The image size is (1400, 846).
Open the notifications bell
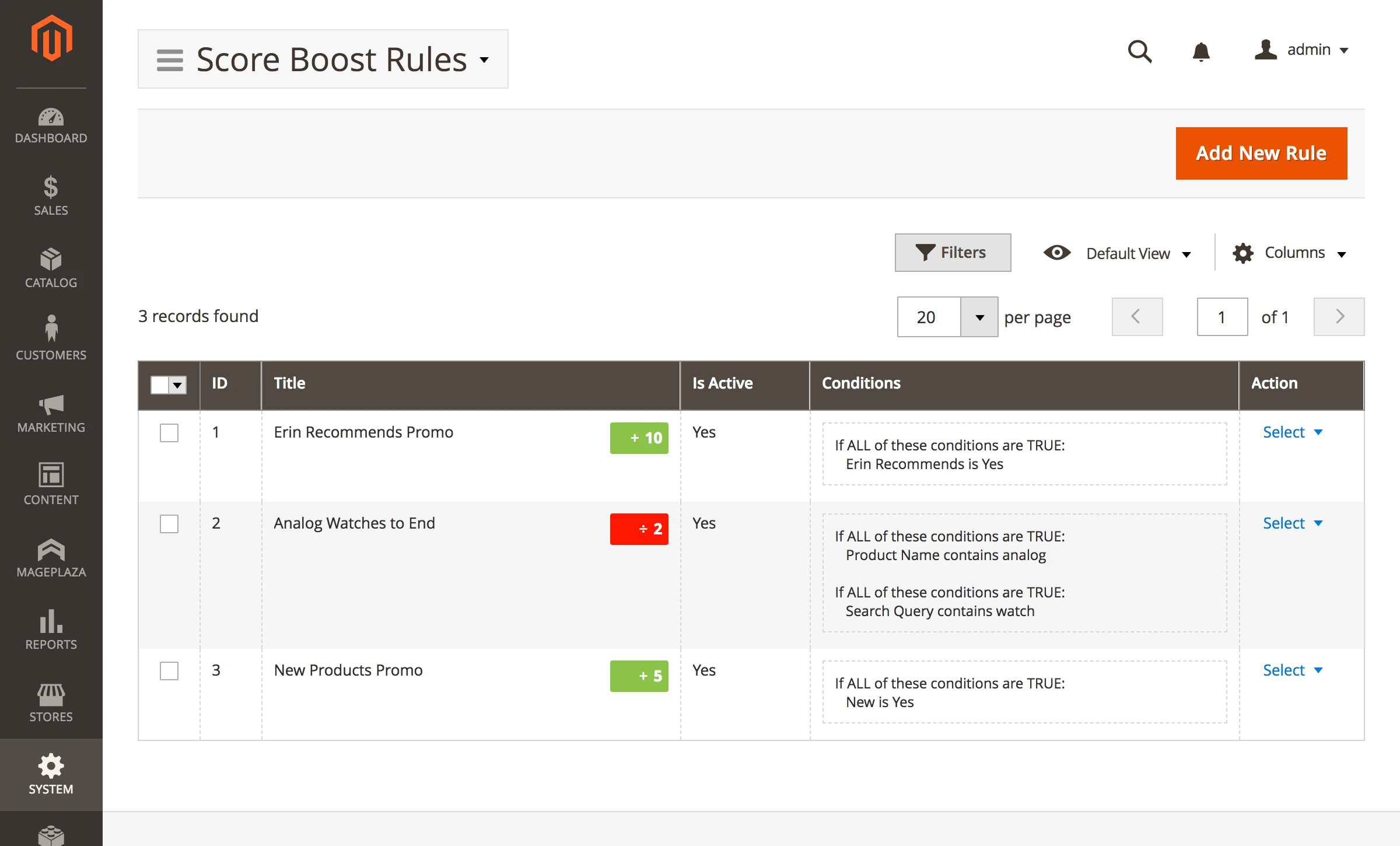[1200, 51]
